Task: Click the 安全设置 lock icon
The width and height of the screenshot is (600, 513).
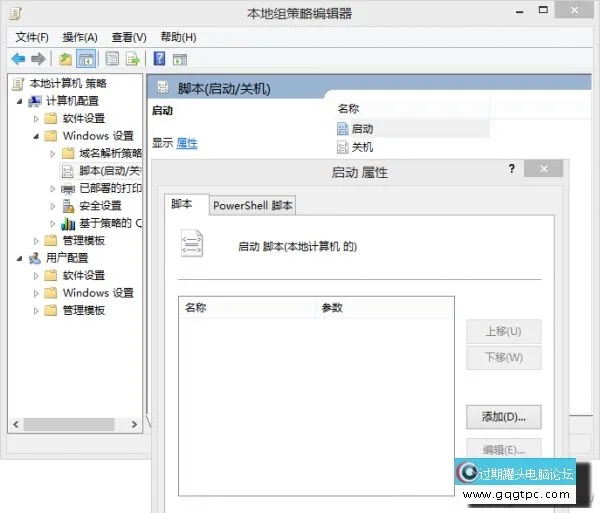Action: (x=68, y=206)
